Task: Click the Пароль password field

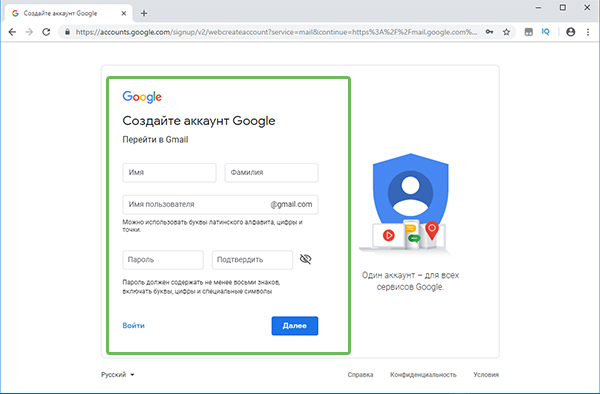Action: pos(163,260)
